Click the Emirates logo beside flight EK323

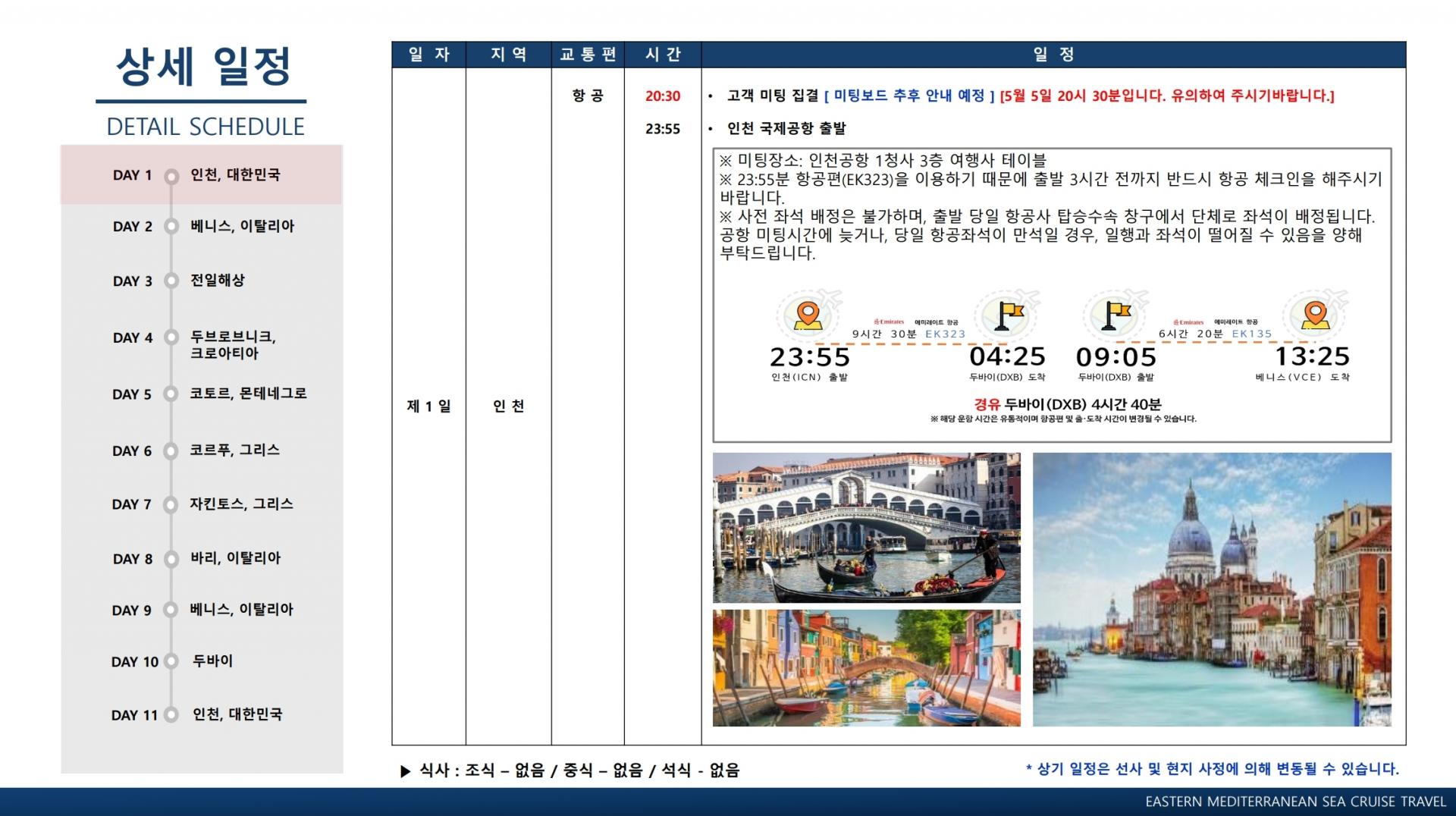click(x=889, y=322)
